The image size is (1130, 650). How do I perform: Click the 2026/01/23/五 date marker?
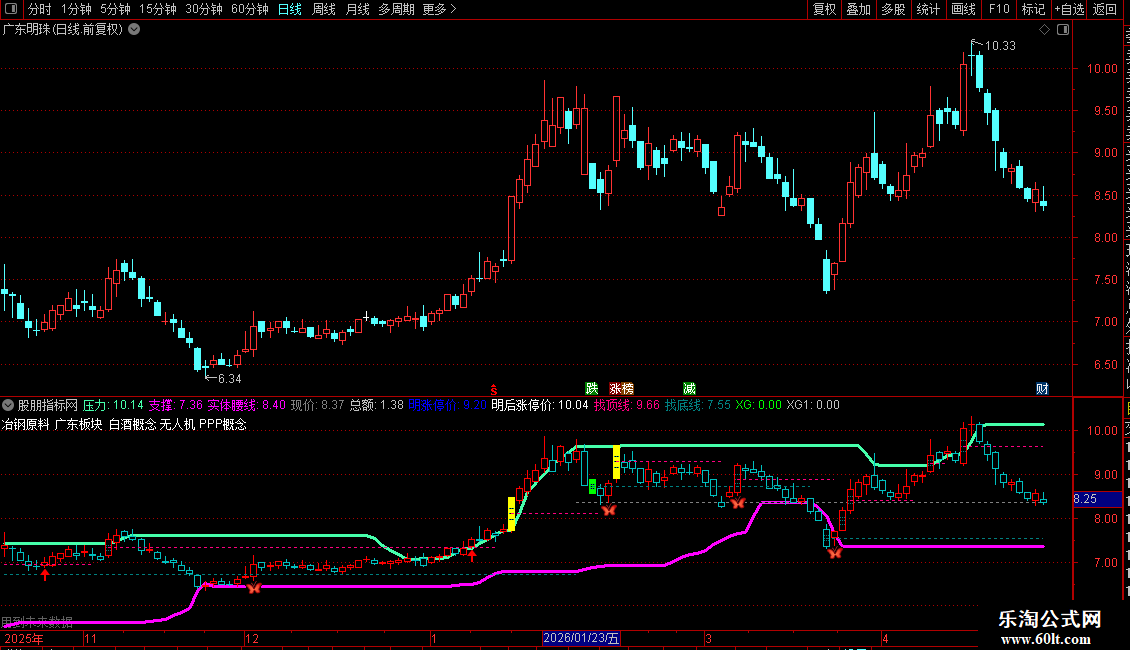(x=581, y=638)
